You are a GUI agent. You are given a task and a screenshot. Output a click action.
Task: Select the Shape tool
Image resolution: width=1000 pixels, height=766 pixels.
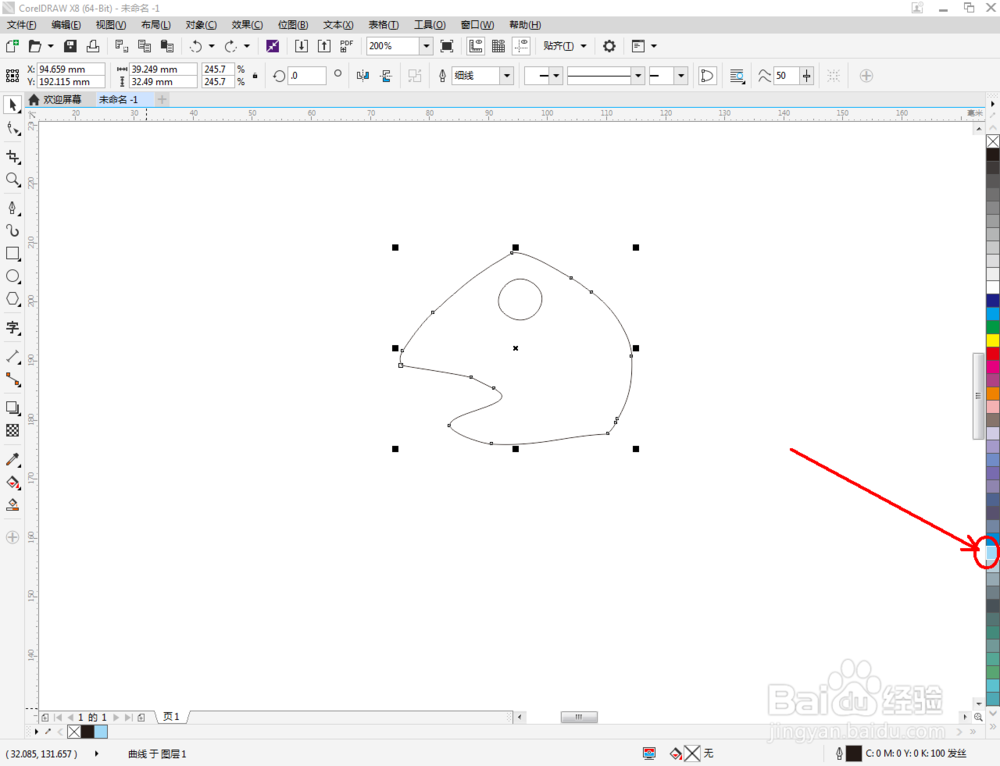click(x=12, y=129)
